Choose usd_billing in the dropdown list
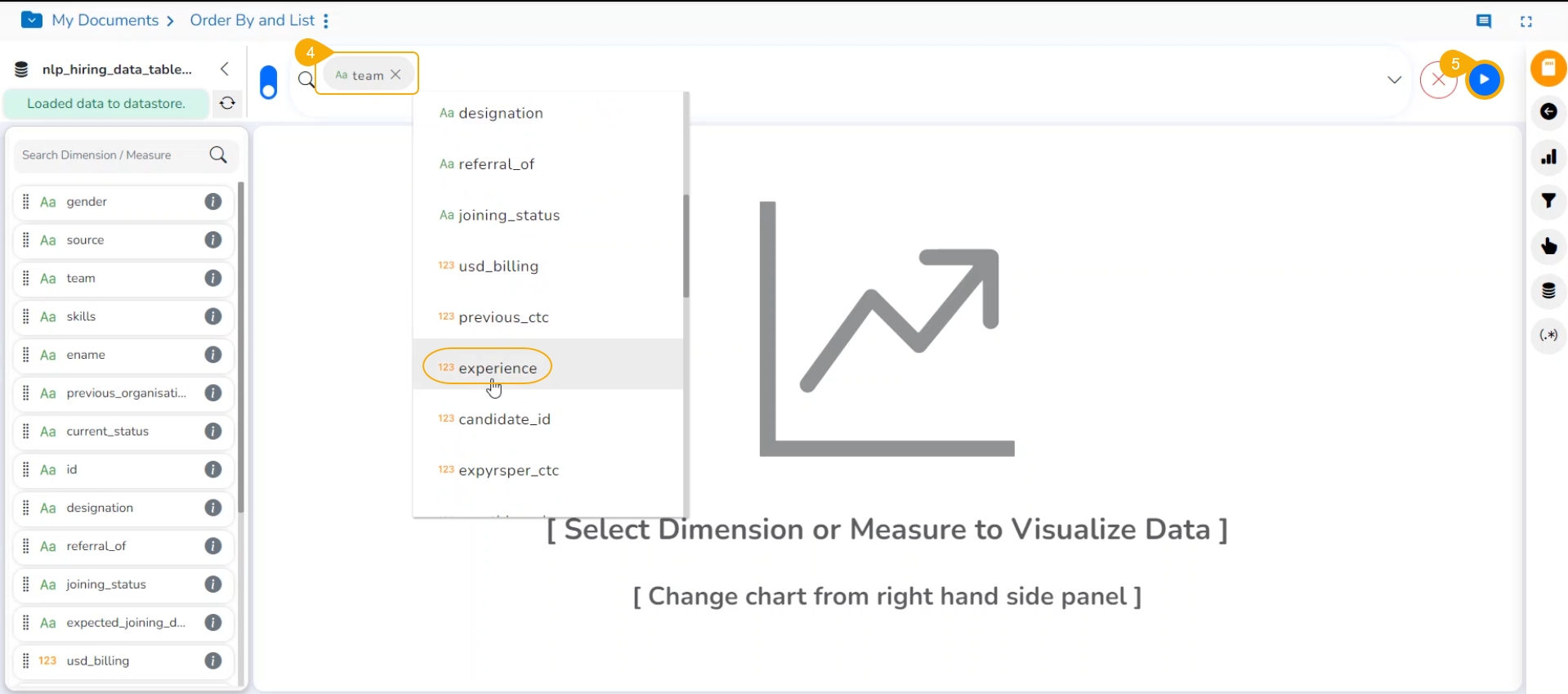The height and width of the screenshot is (694, 1568). pyautogui.click(x=498, y=266)
